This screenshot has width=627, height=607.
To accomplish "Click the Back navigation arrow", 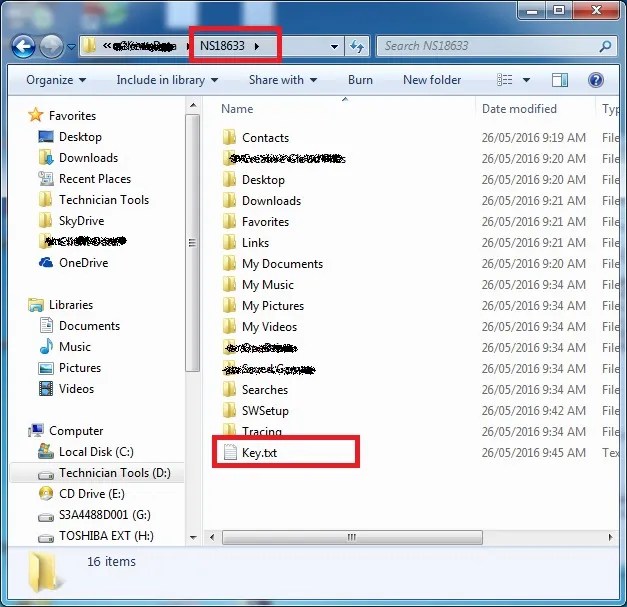I will click(23, 46).
